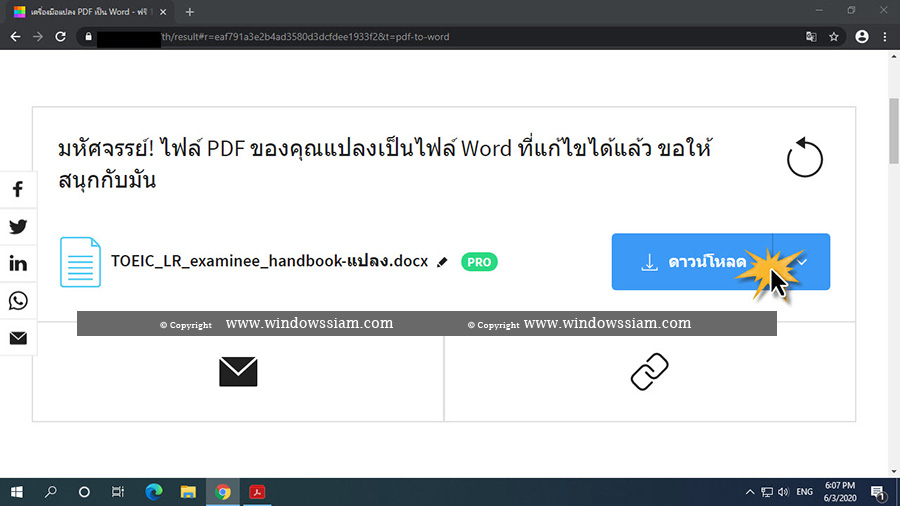Rename file with the pencil icon
The width and height of the screenshot is (900, 506).
442,262
